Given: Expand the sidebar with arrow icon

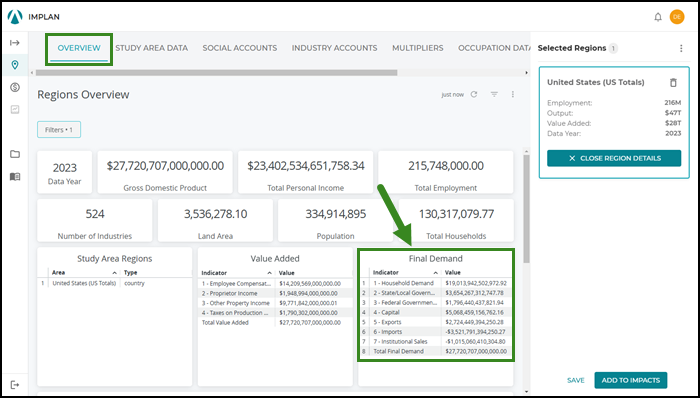Looking at the screenshot, I should [15, 43].
